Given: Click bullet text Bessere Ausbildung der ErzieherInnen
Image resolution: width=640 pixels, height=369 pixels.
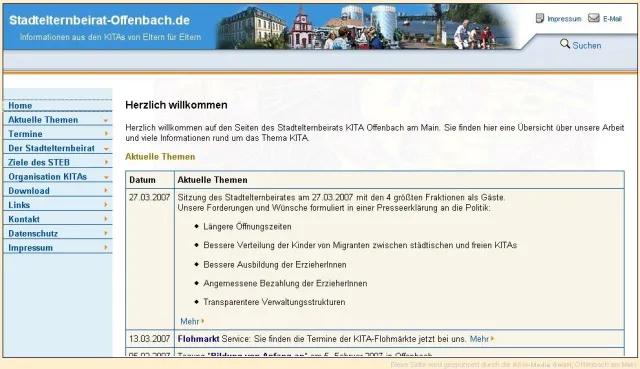Looking at the screenshot, I should 275,265.
